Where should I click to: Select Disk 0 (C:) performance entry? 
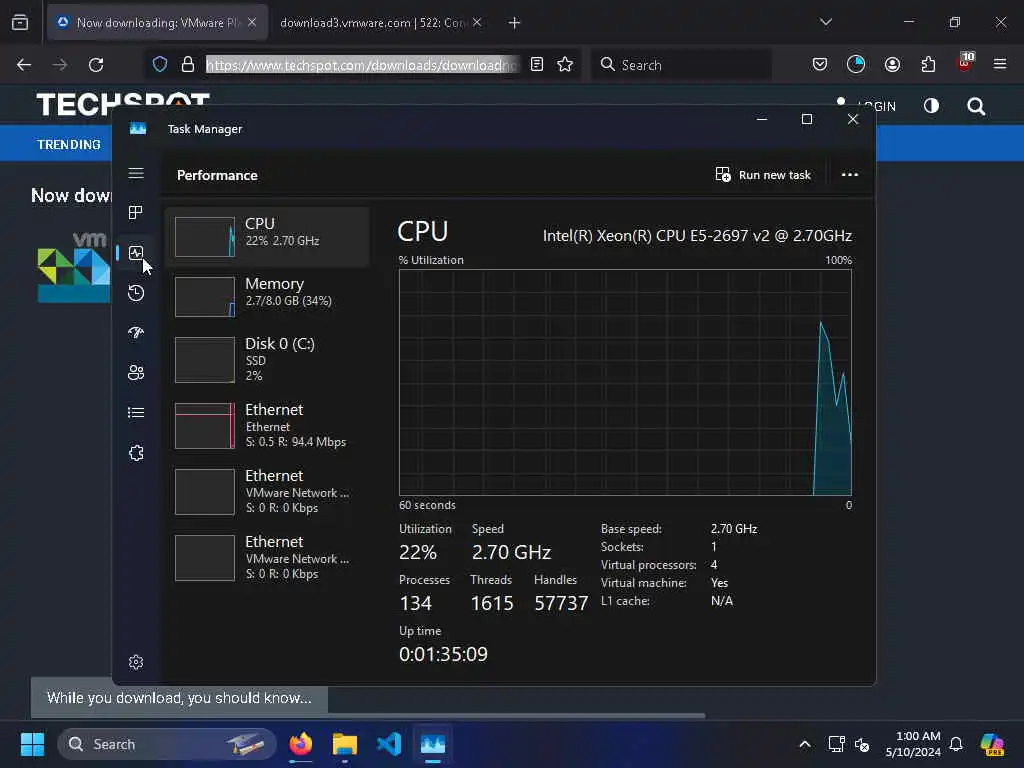tap(267, 359)
